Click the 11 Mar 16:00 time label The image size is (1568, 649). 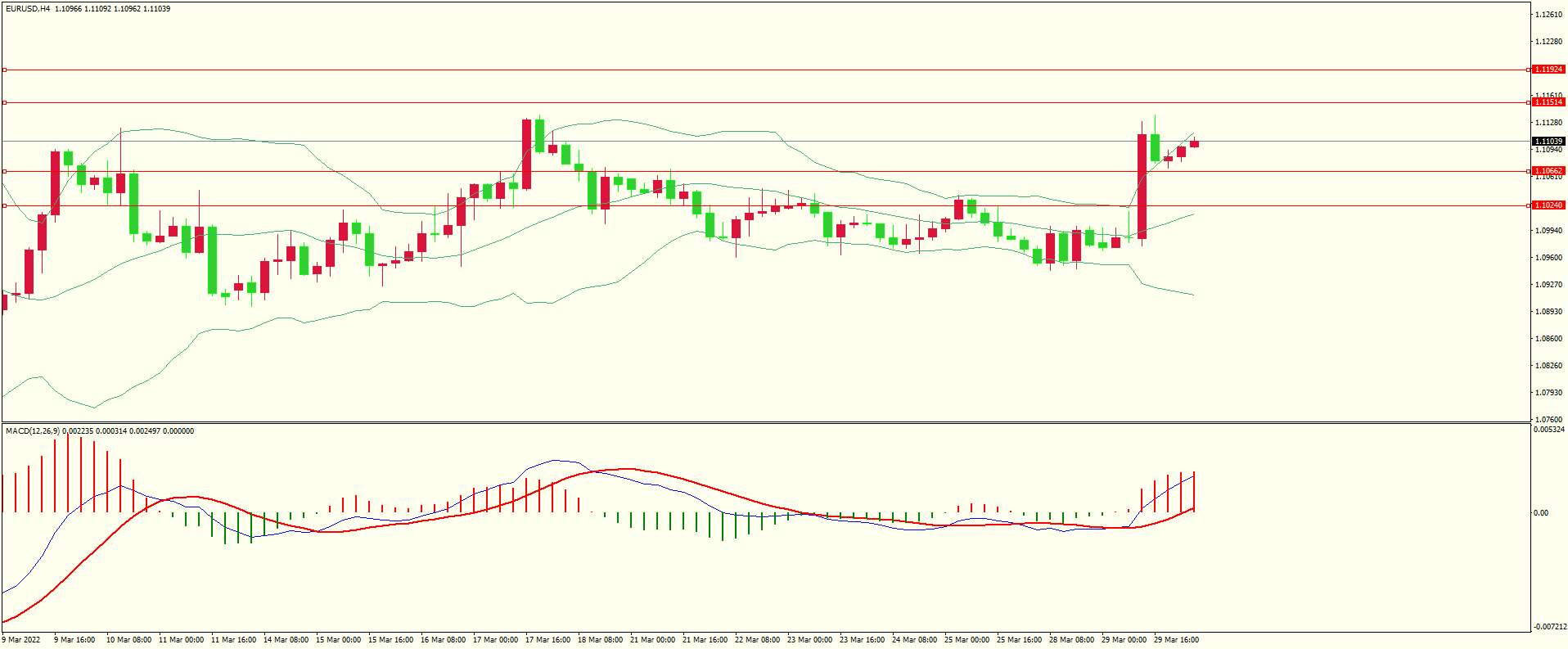[233, 640]
